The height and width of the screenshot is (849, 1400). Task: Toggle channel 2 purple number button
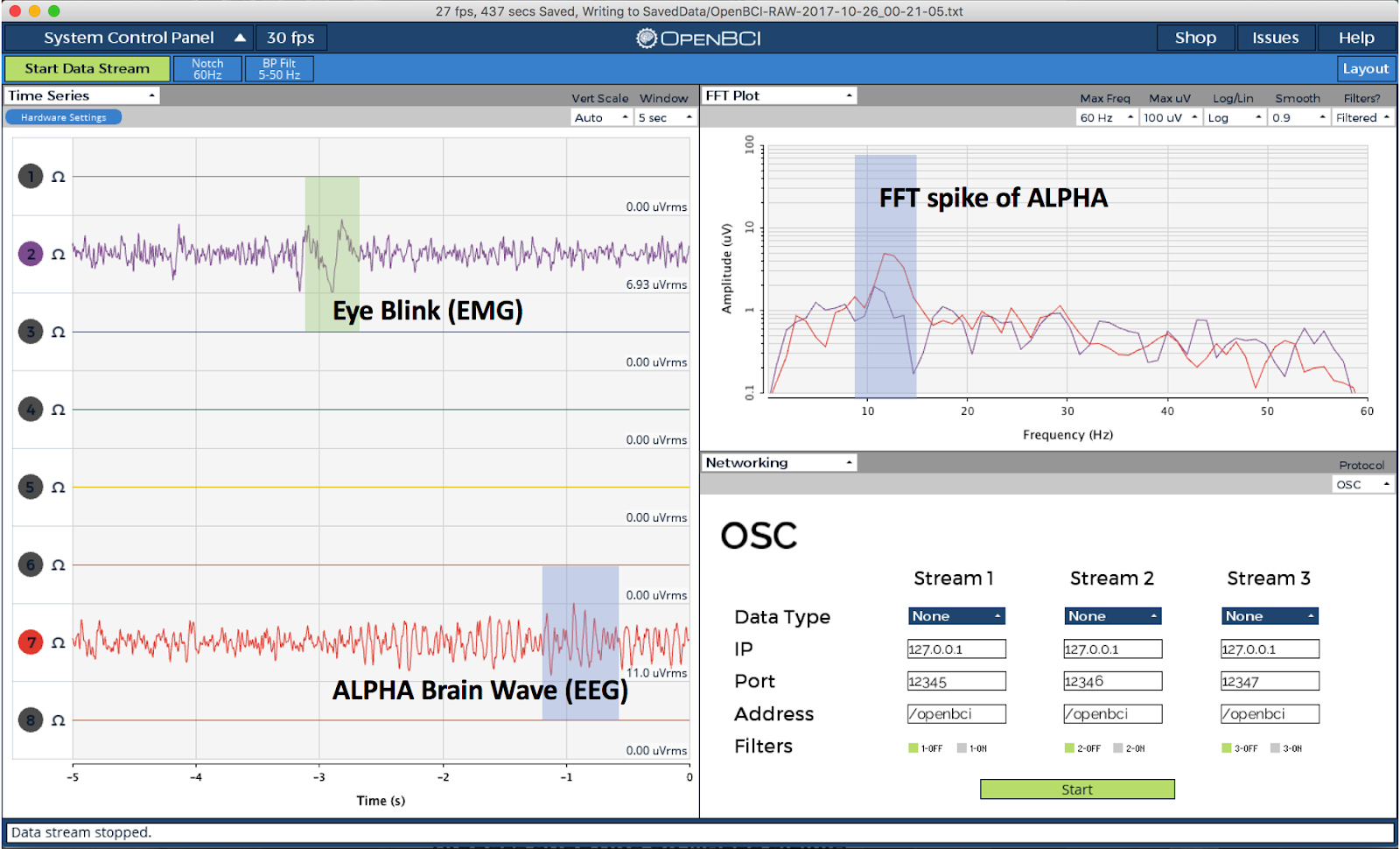[31, 254]
